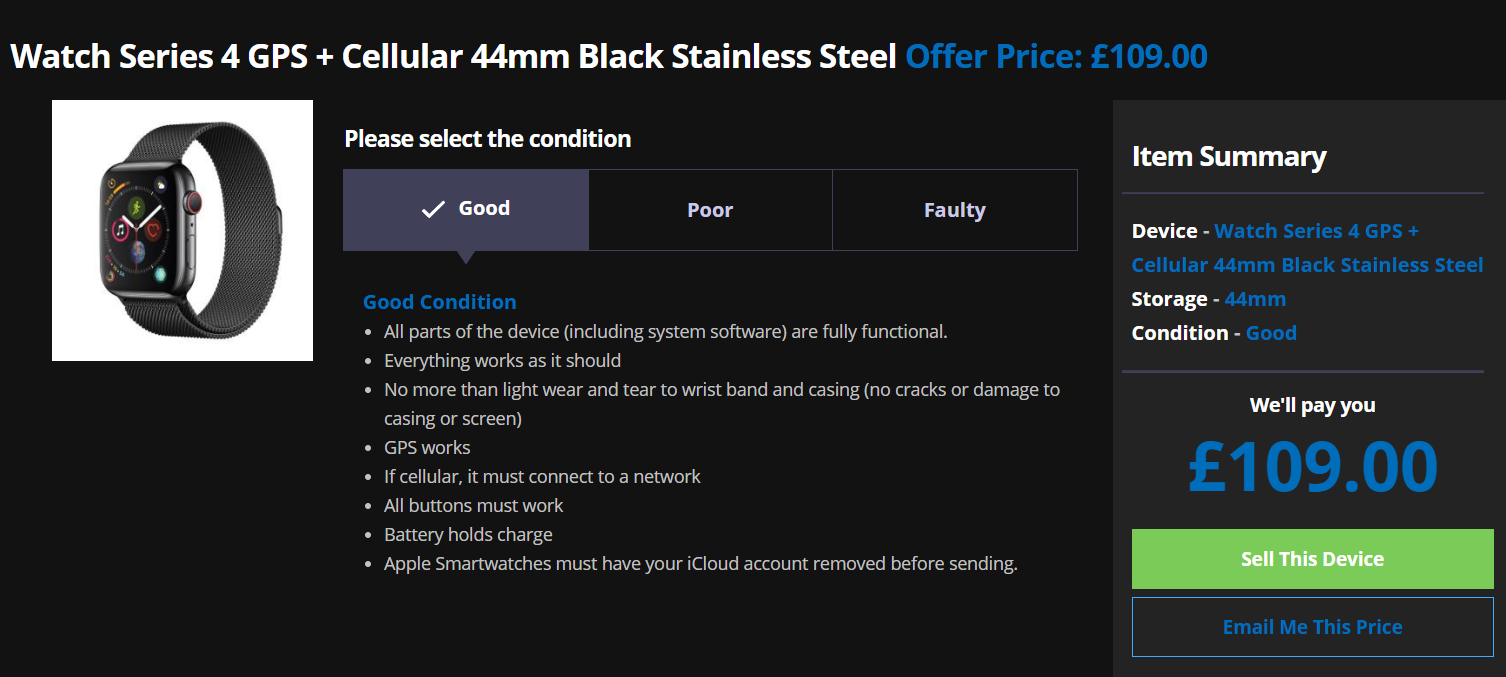Click the Email Me This Price button
The width and height of the screenshot is (1506, 677).
(1312, 627)
